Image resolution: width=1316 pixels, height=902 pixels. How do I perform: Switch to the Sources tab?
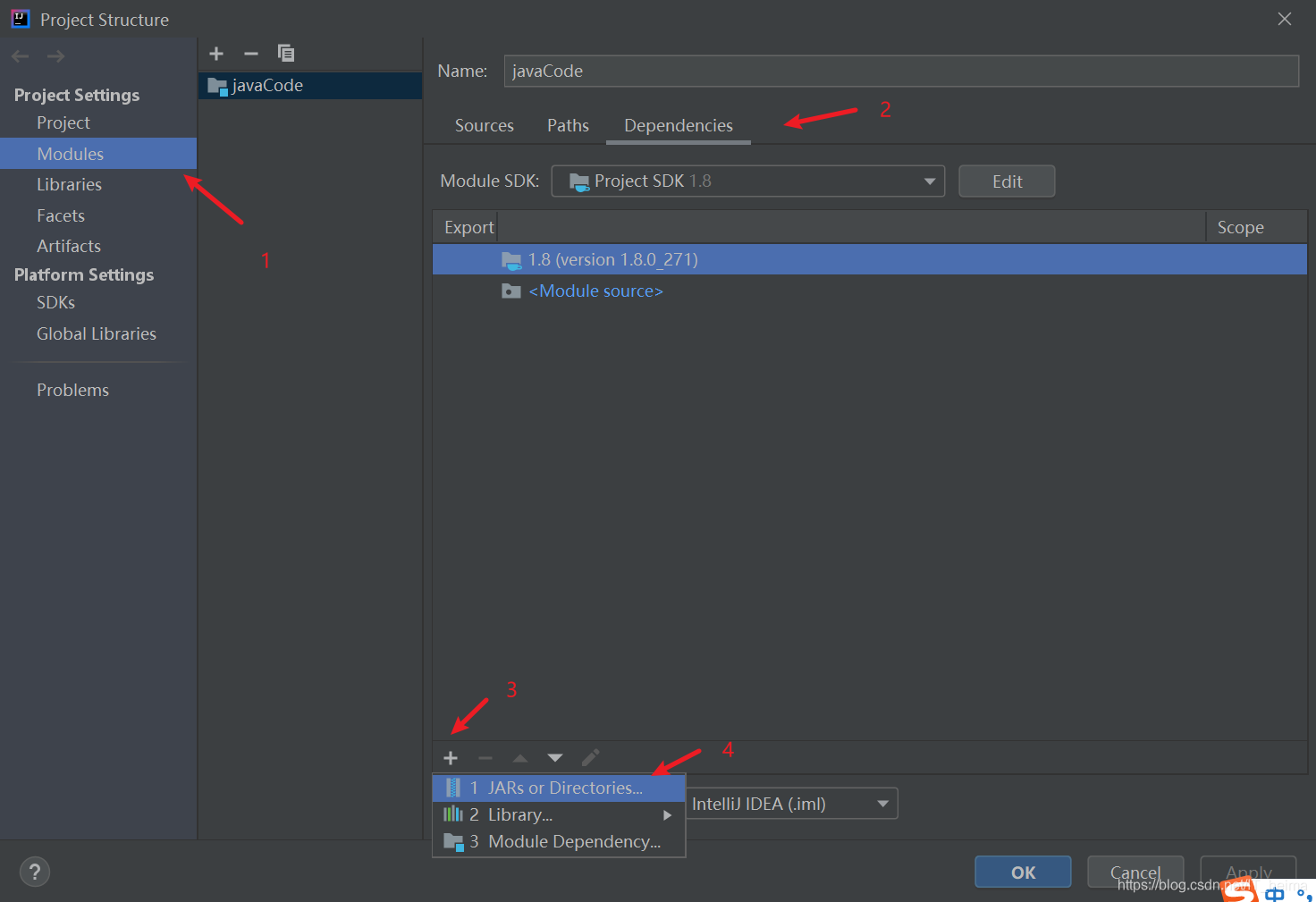pos(485,126)
